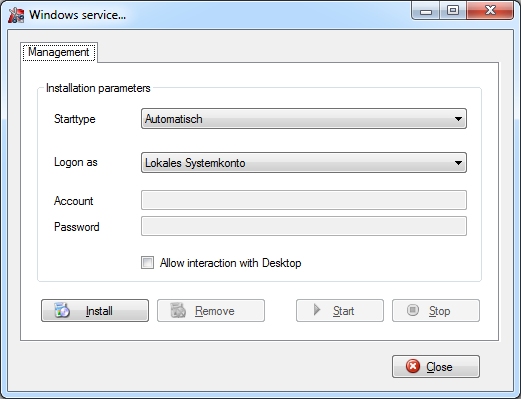Click the Account label text
The image size is (521, 399).
click(73, 201)
